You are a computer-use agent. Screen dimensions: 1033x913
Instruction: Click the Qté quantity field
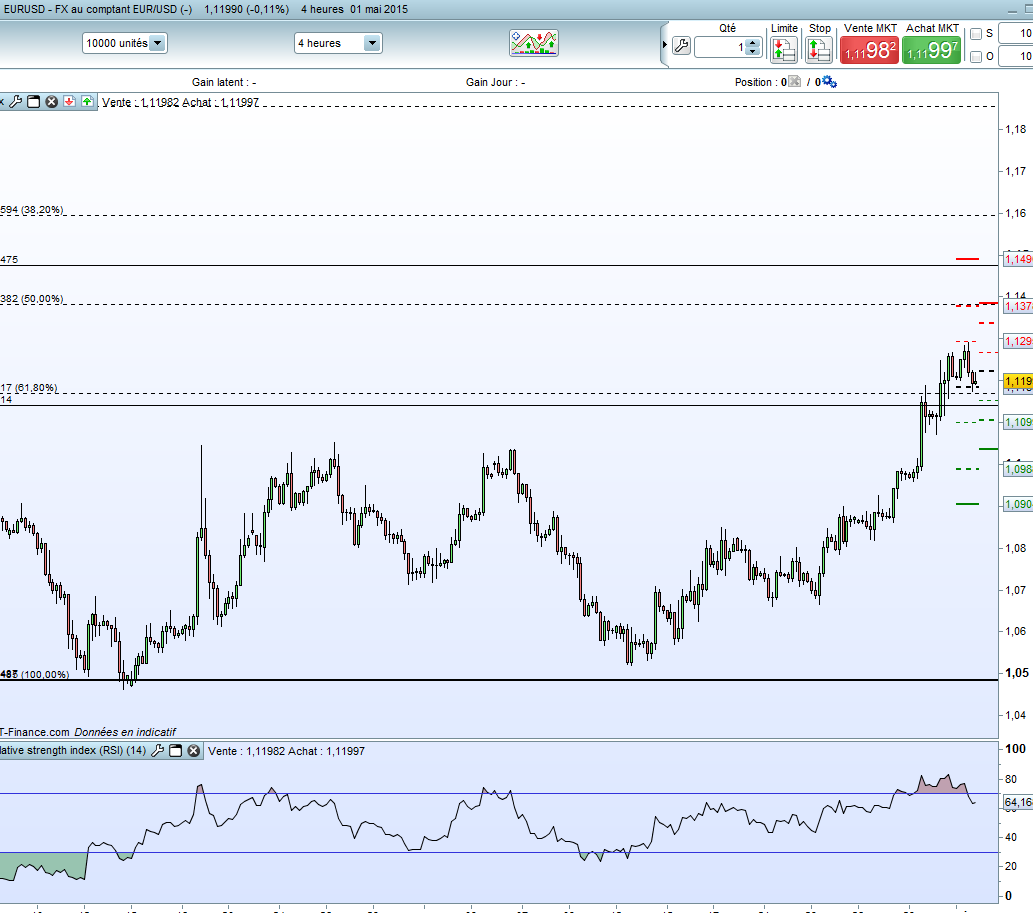pyautogui.click(x=721, y=47)
